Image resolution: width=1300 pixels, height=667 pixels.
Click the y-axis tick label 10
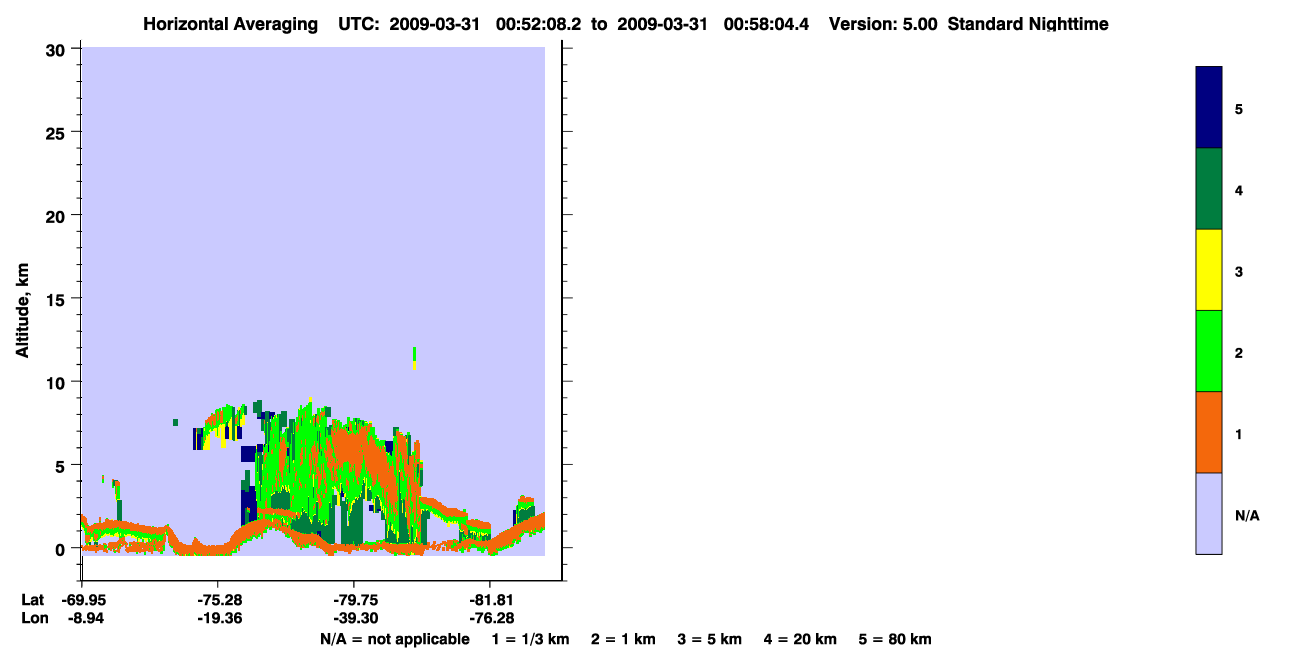pos(57,382)
